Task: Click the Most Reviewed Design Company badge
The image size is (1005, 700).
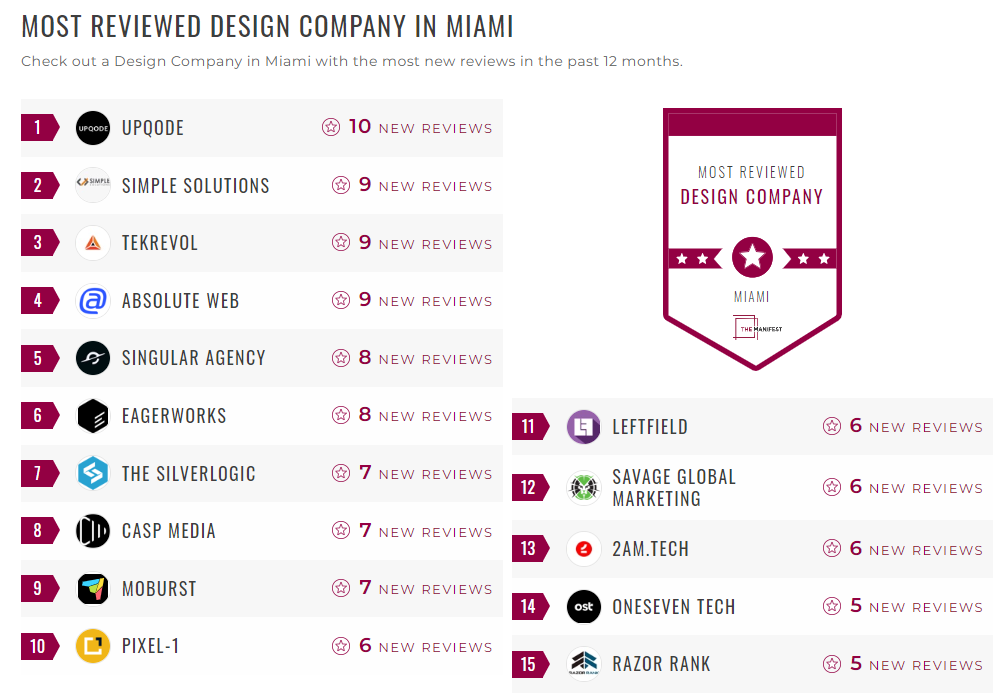Action: tap(752, 238)
